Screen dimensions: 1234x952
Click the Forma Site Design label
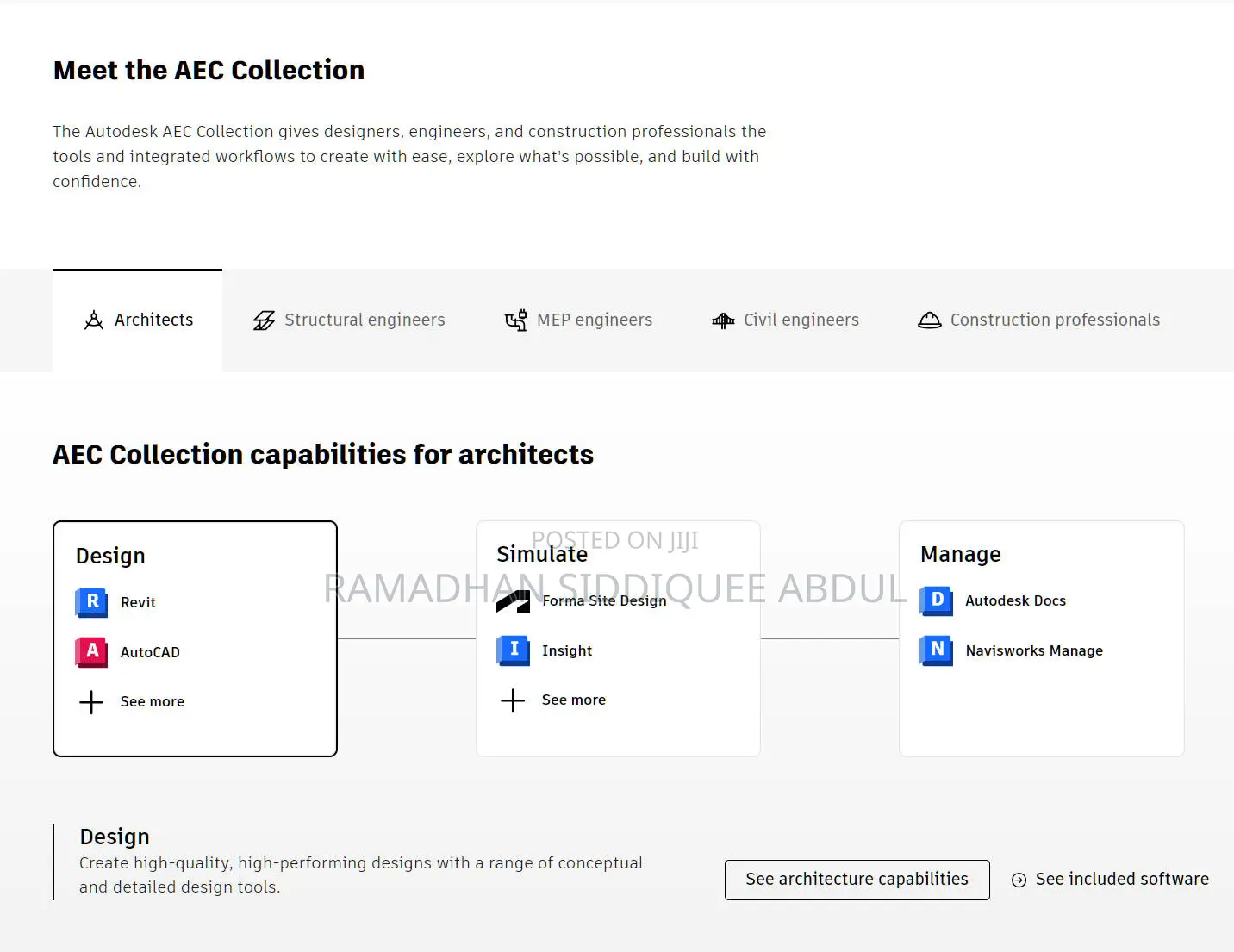(x=604, y=601)
